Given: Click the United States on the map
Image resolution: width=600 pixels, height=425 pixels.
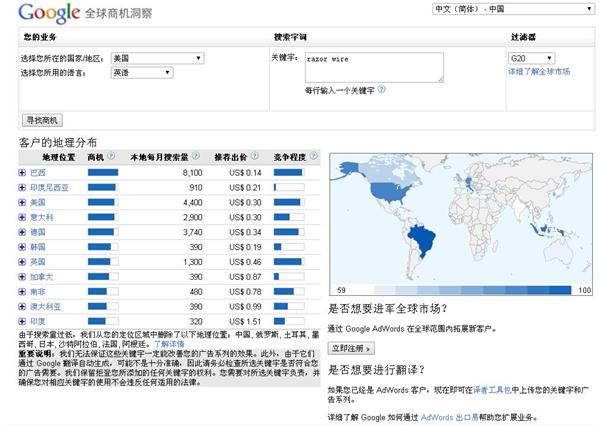Looking at the screenshot, I should pyautogui.click(x=390, y=190).
